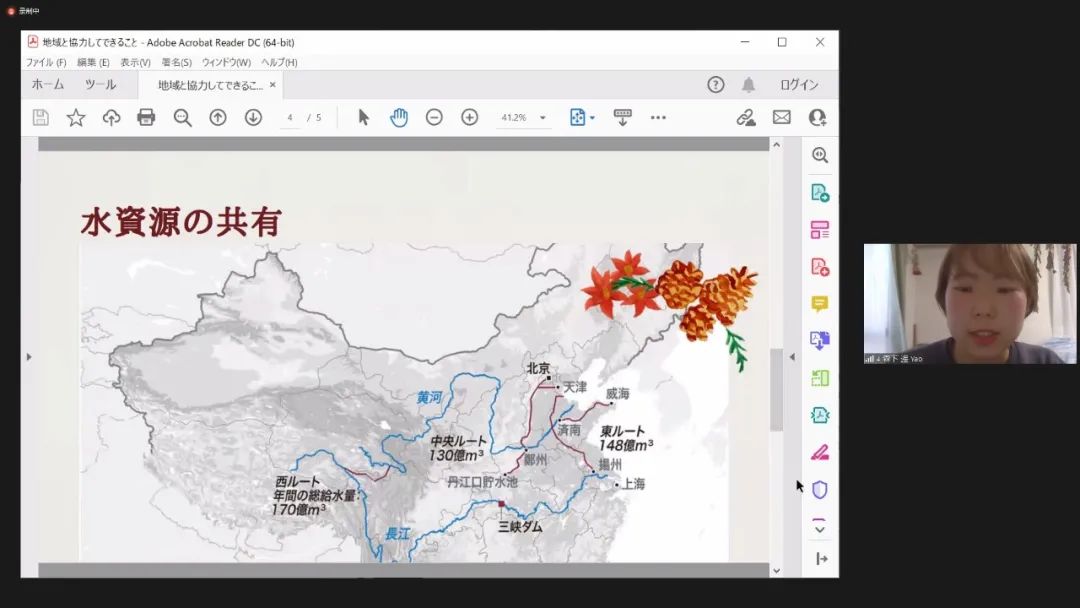
Task: Open the ファイル(F) menu
Action: tap(46, 62)
